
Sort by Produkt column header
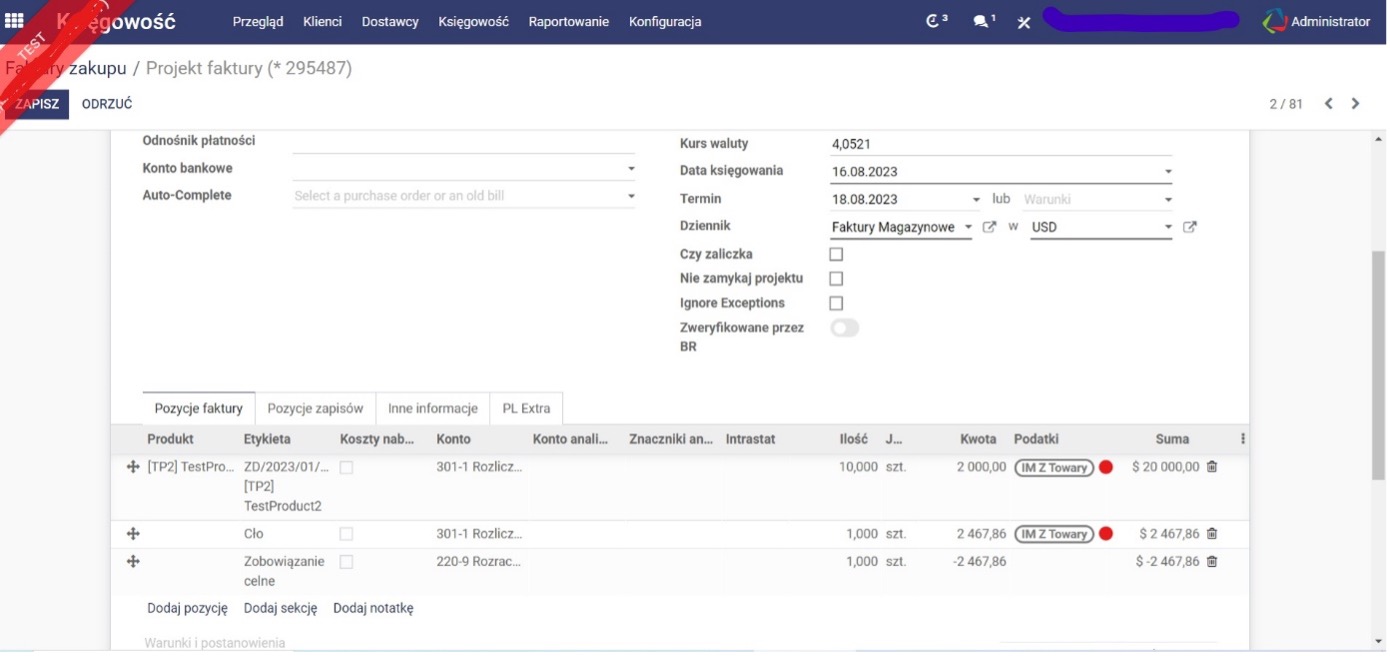tap(170, 439)
